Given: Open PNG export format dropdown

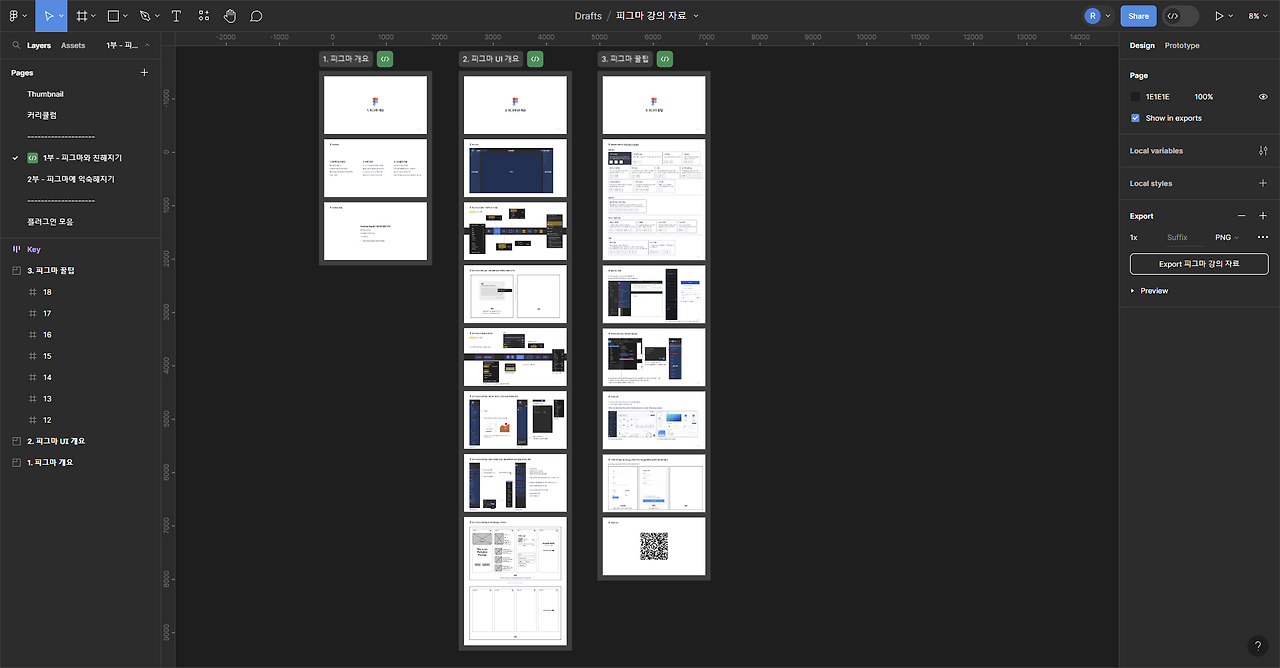Looking at the screenshot, I should [1227, 238].
